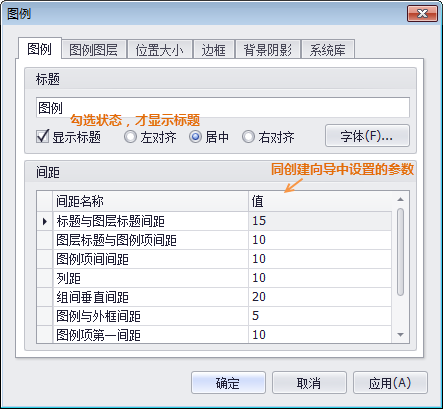Viewport: 443px width, 409px height.
Task: Click the row indicator arrow of first spacing row
Action: [45, 221]
